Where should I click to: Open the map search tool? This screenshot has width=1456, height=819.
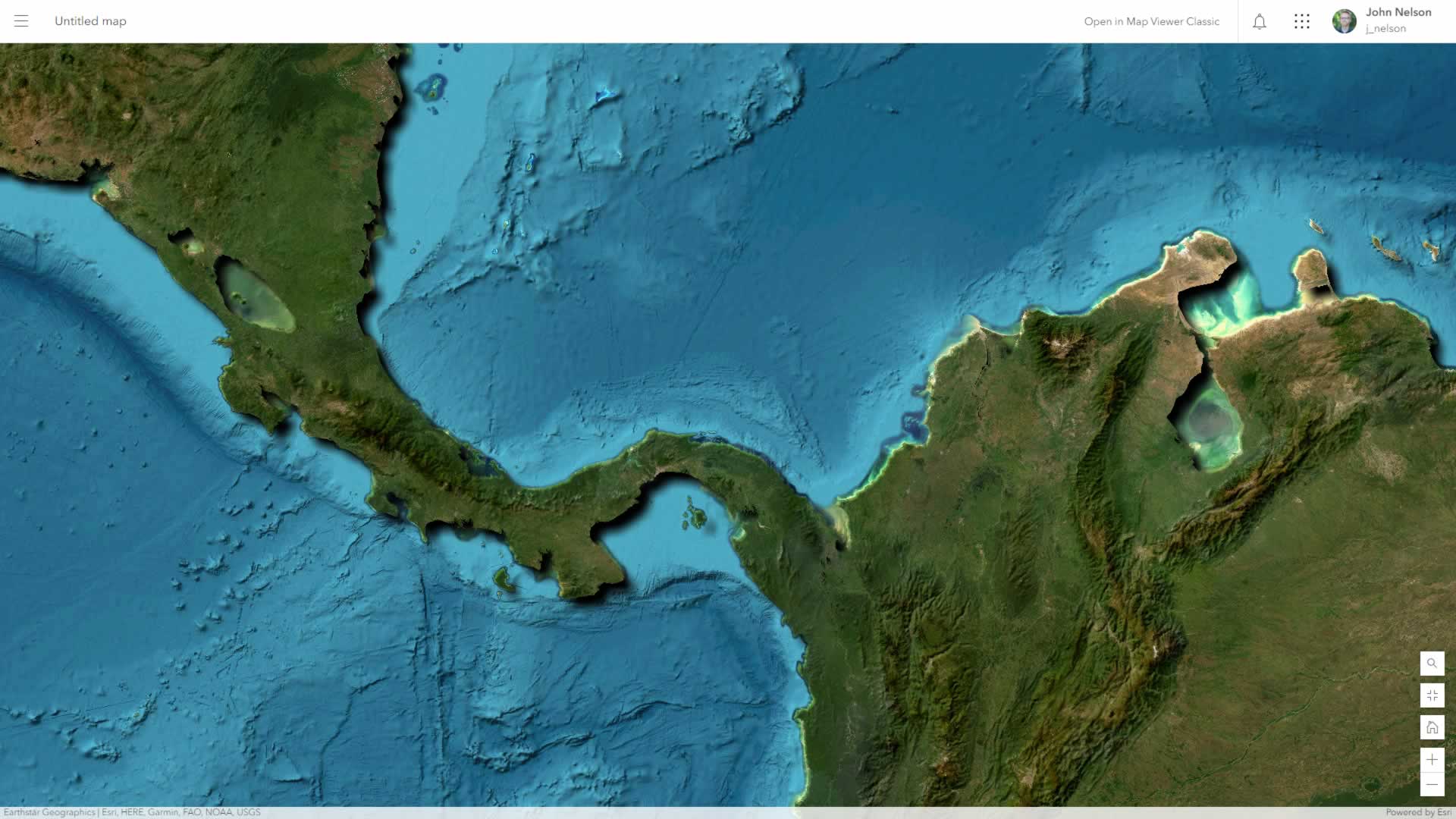click(x=1432, y=664)
